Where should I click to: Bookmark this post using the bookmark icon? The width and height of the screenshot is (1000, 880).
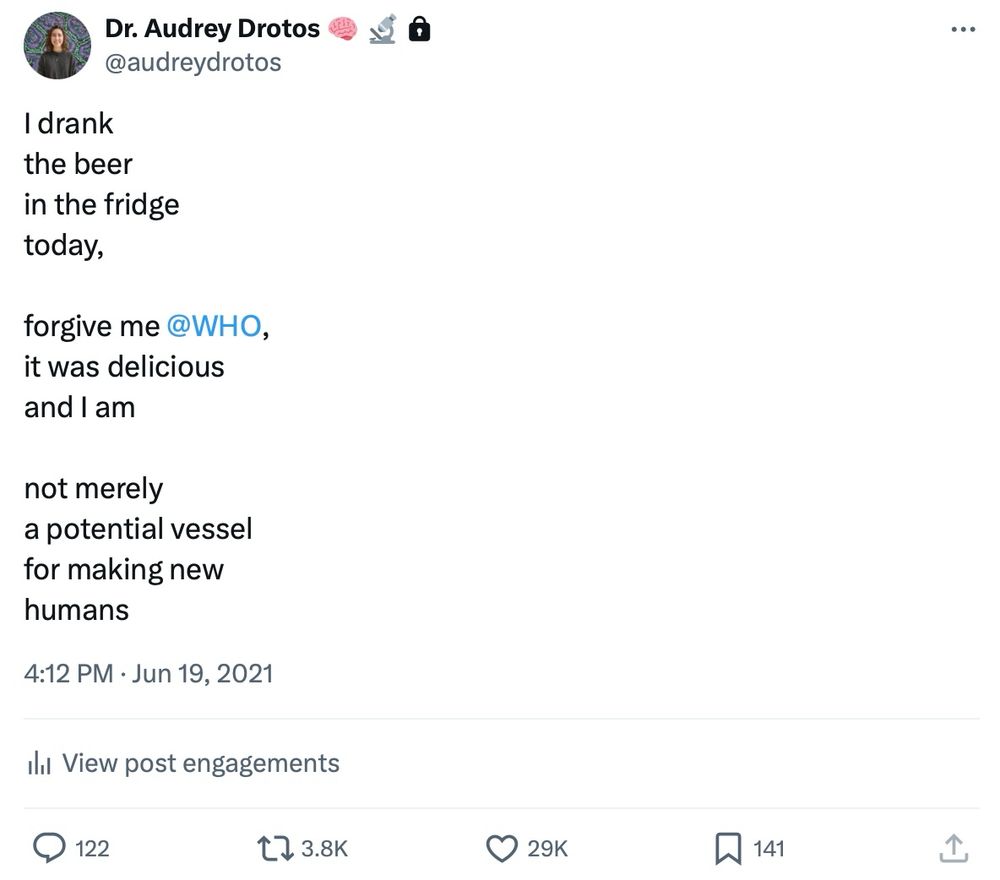tap(727, 849)
